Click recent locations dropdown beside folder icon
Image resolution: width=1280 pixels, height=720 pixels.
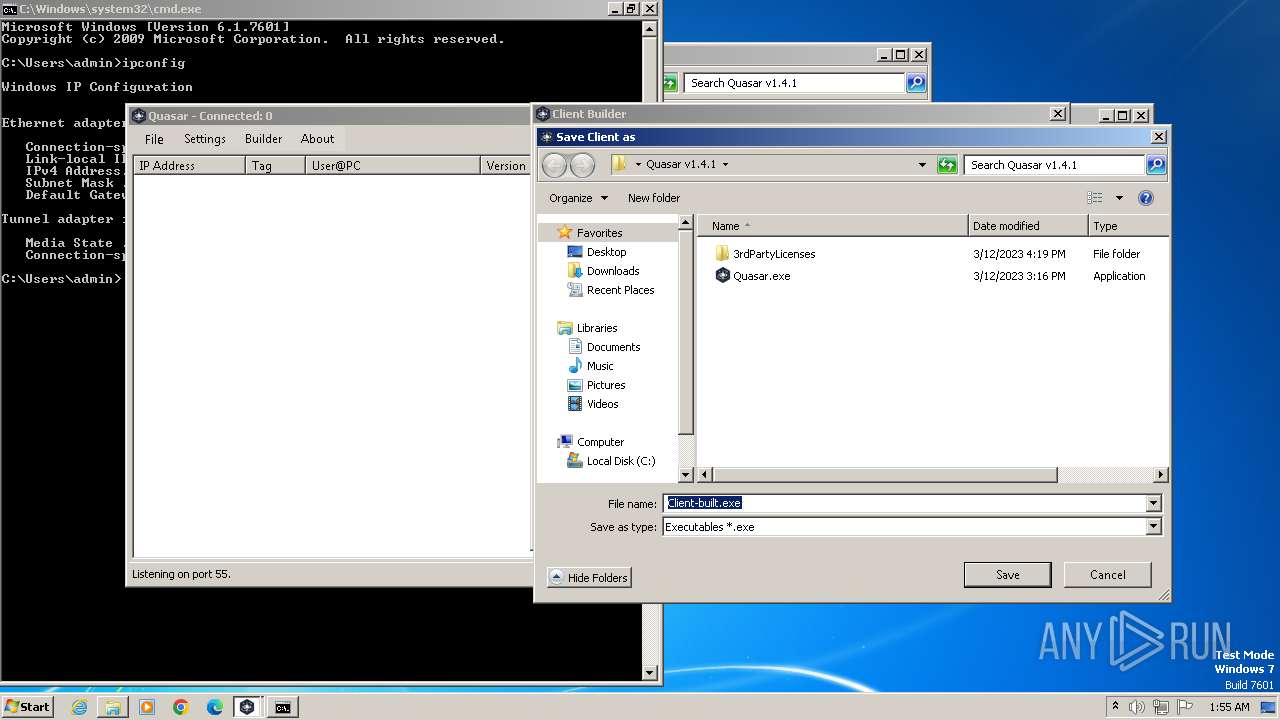coord(638,165)
